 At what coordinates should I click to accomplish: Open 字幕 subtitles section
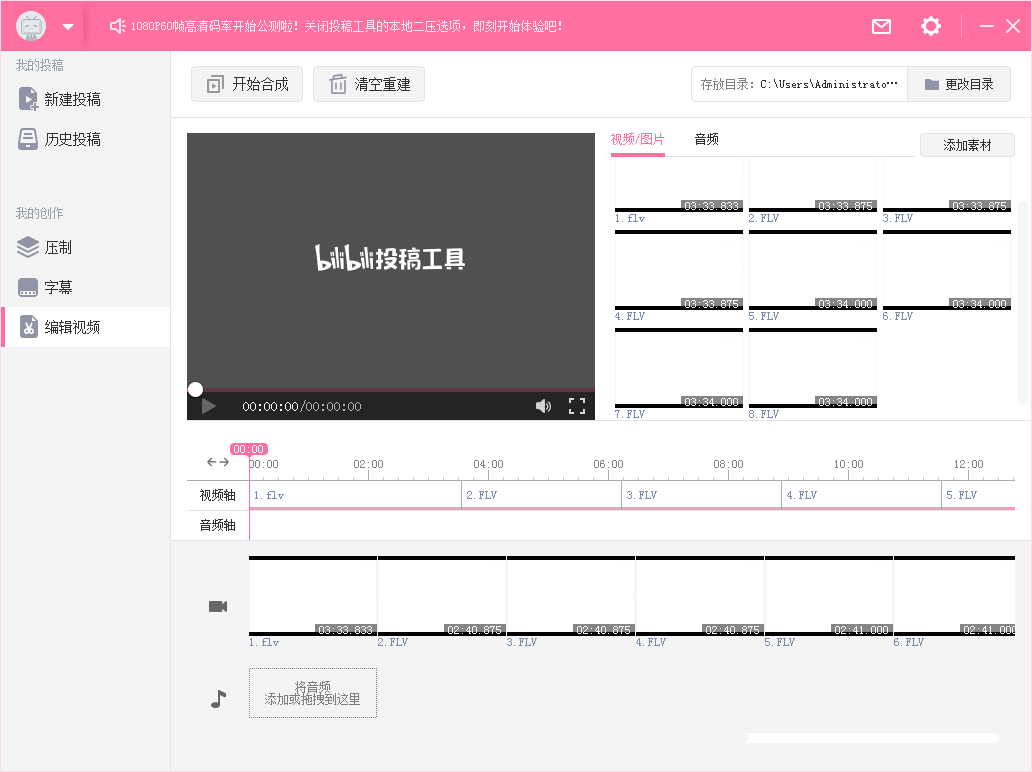[86, 287]
